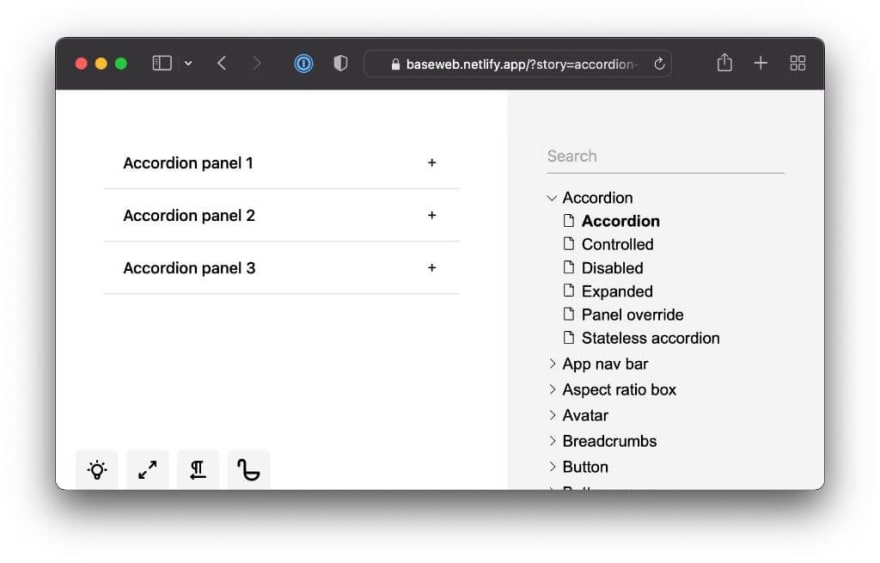Expand the Breadcrumbs tree group
The height and width of the screenshot is (563, 880).
(552, 441)
